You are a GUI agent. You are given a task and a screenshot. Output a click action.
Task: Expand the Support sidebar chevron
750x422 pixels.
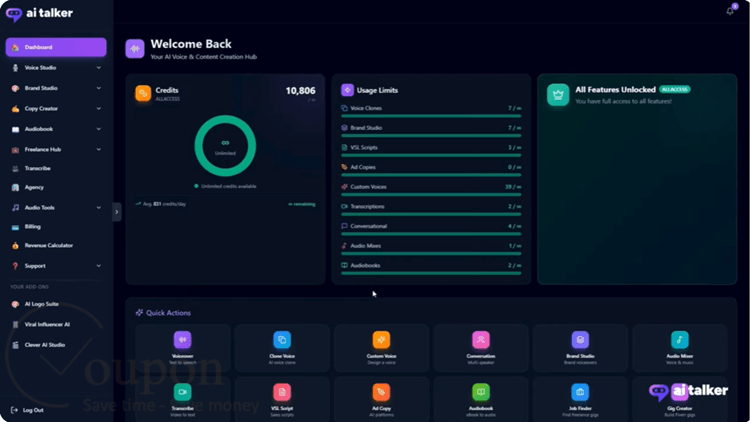pos(99,266)
